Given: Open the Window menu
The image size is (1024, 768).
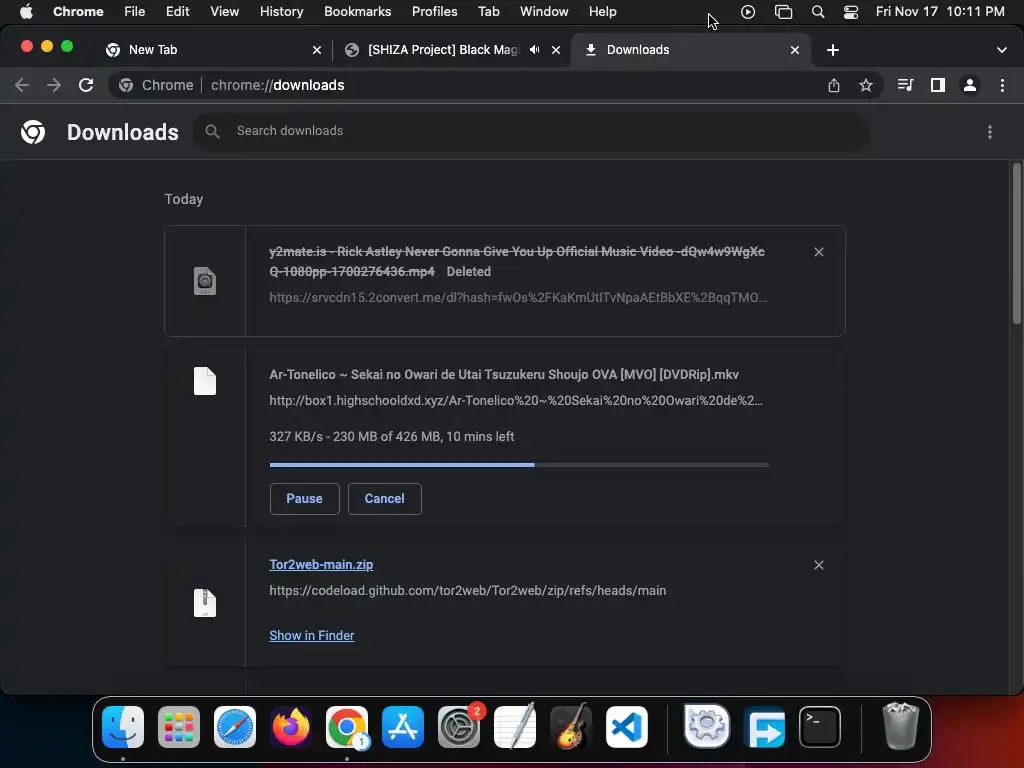Looking at the screenshot, I should (x=544, y=11).
